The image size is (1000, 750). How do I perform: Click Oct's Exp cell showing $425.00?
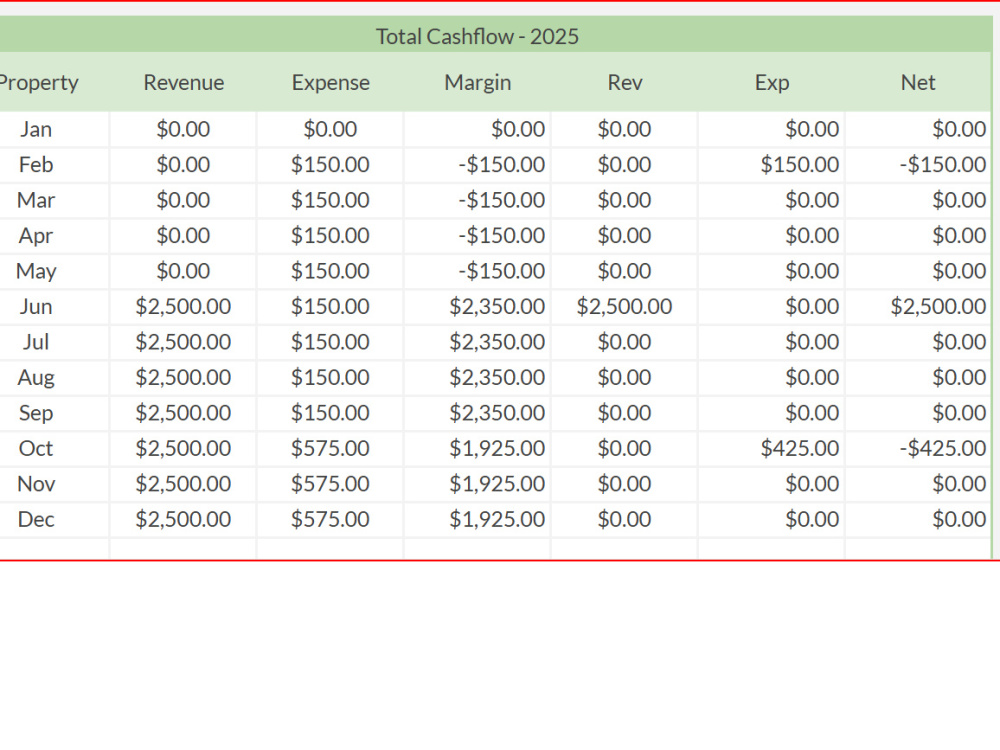(x=772, y=448)
